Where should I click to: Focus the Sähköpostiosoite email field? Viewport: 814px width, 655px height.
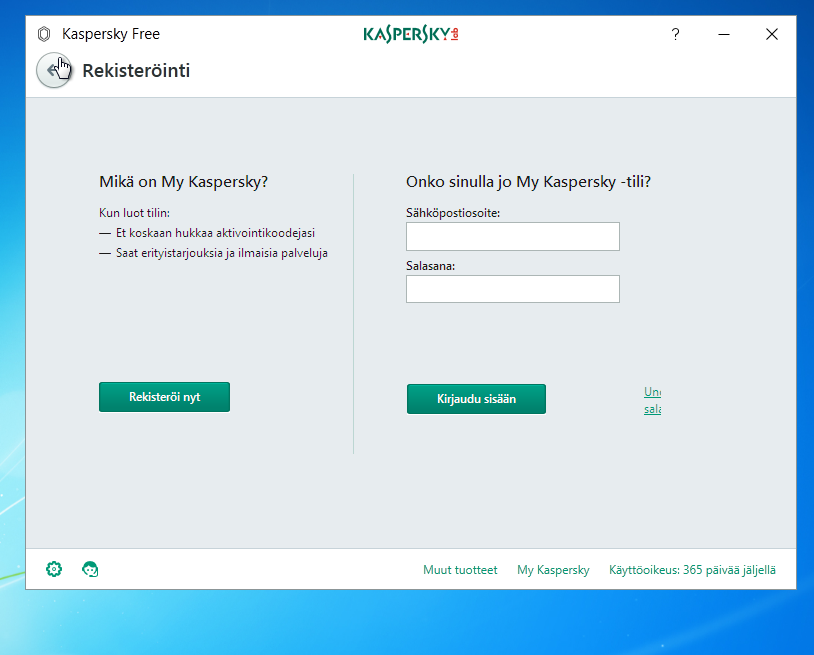[513, 237]
